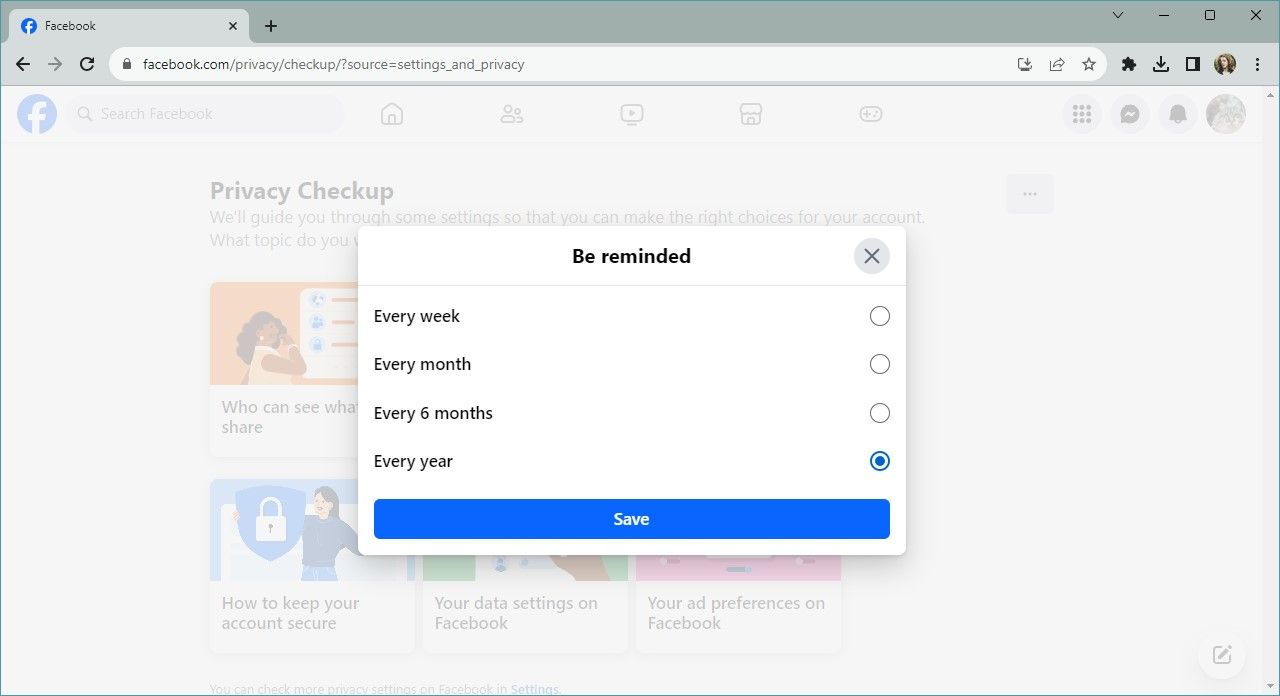Screen dimensions: 1280x696
Task: Select the Every week reminder option
Action: tap(879, 315)
